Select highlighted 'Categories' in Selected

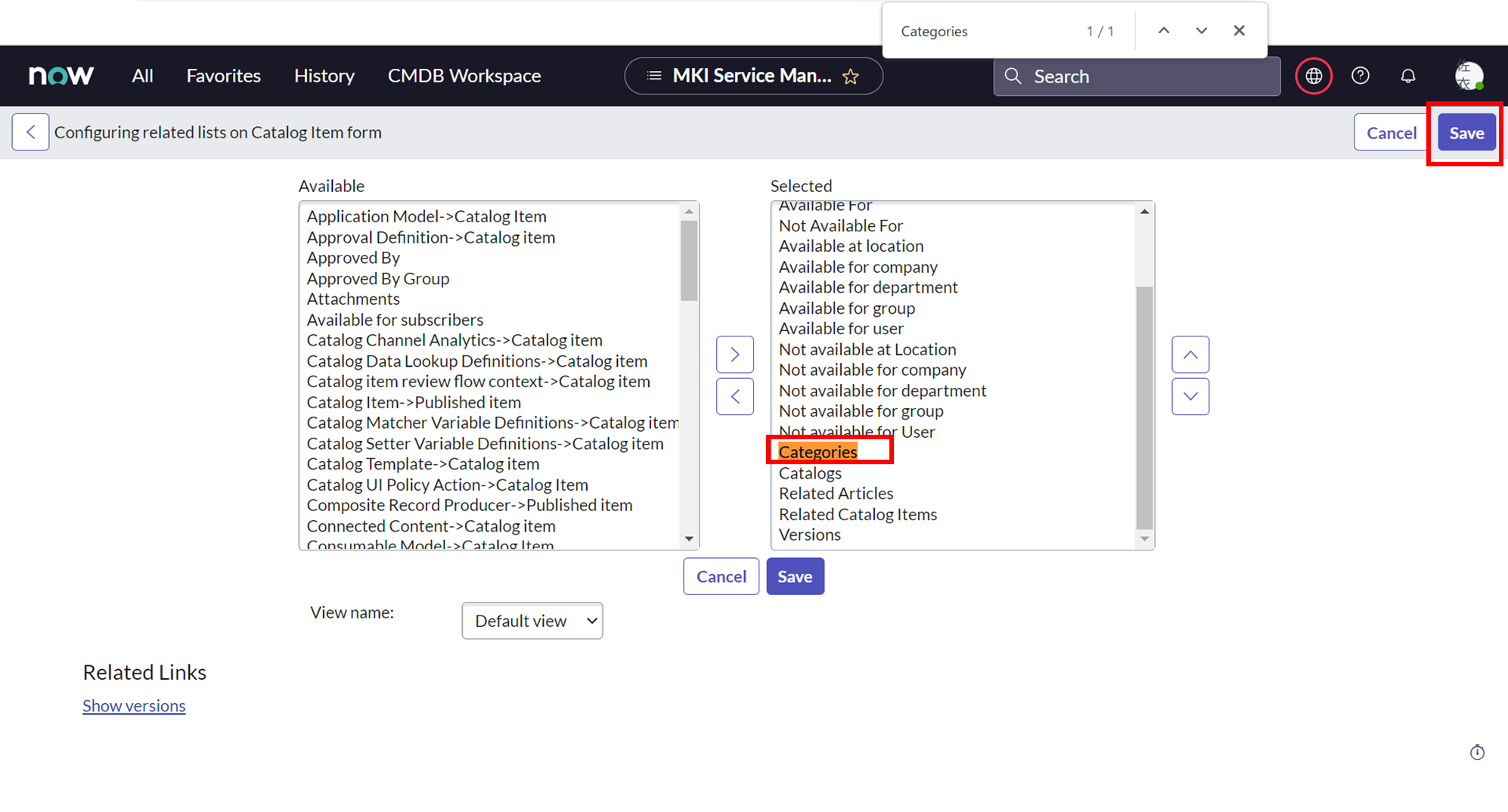818,452
